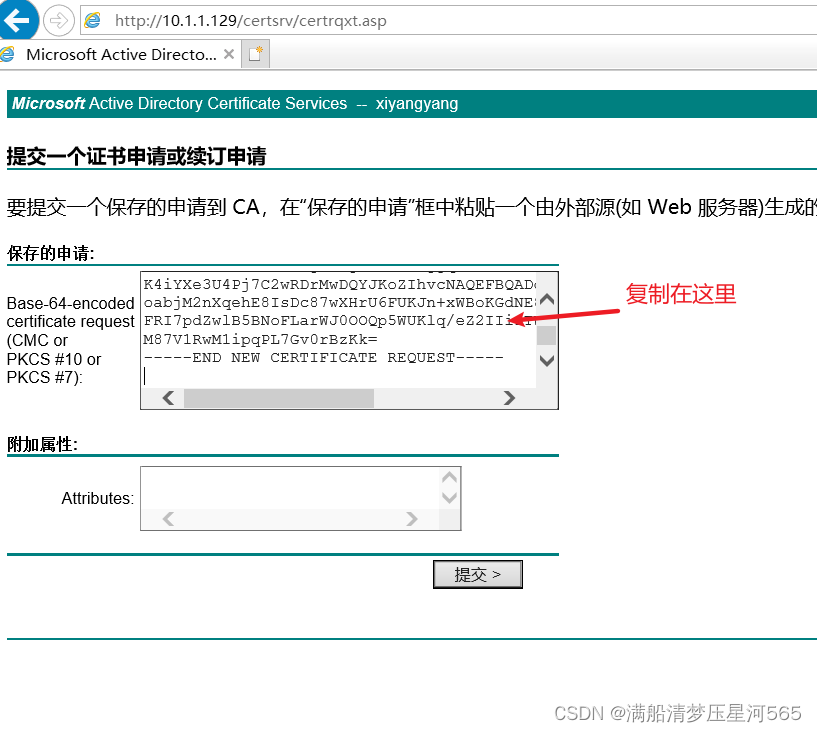
Task: Click right arrow of request box horizontal scrollbar
Action: pos(509,398)
